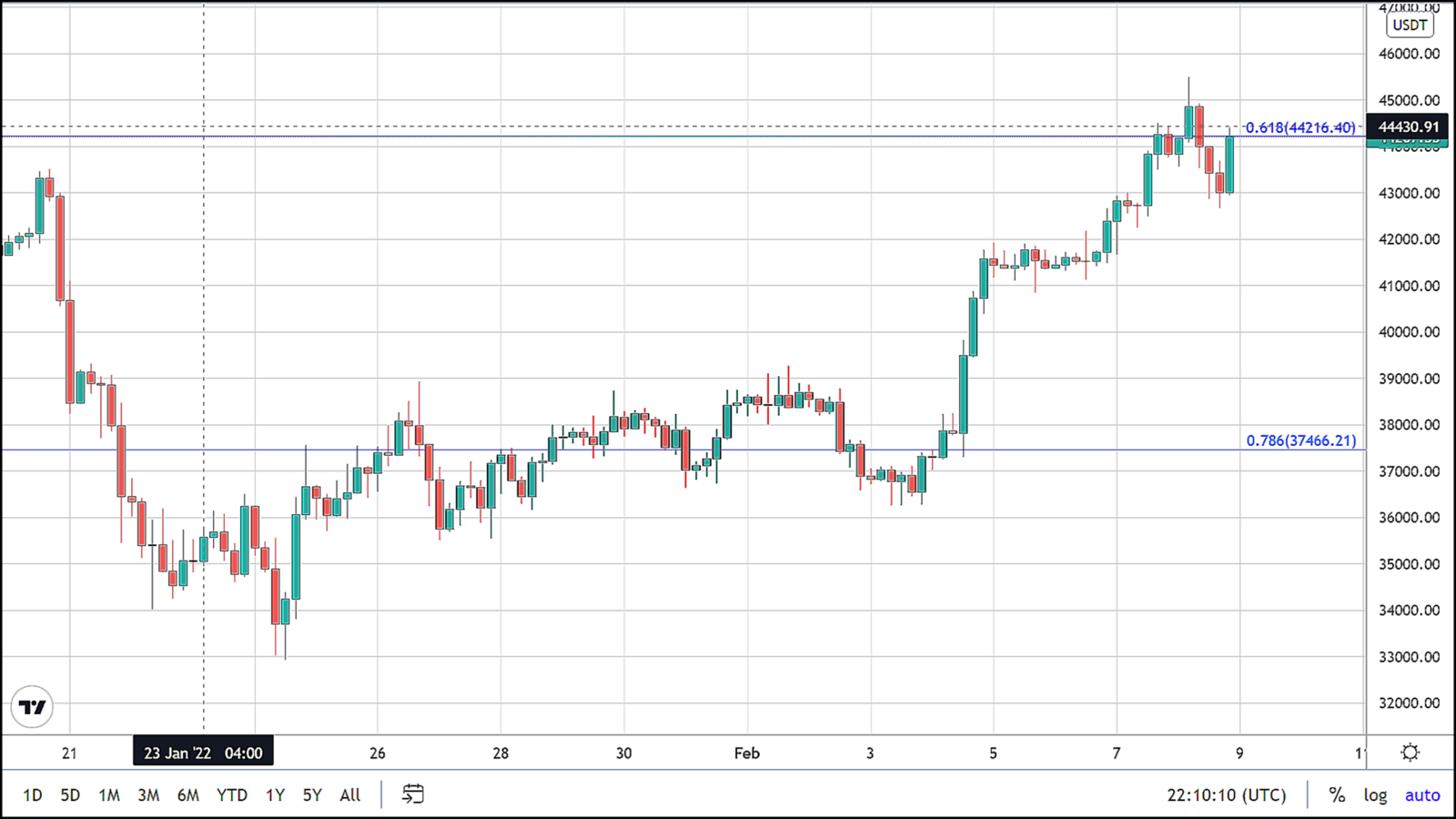Choose the YTD date range
Screen dimensions: 1456x819
tap(232, 795)
